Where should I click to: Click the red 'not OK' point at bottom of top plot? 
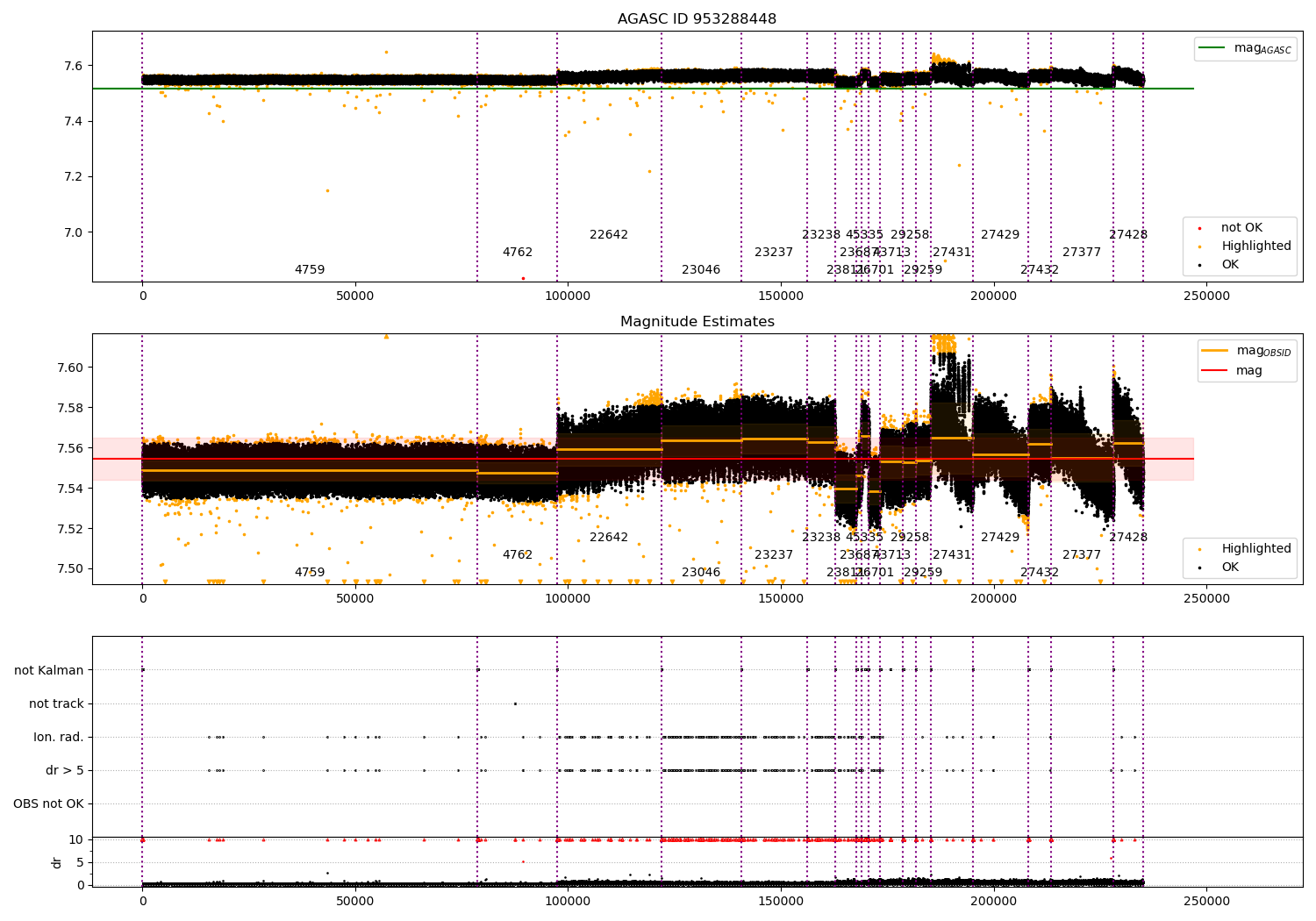pyautogui.click(x=523, y=278)
